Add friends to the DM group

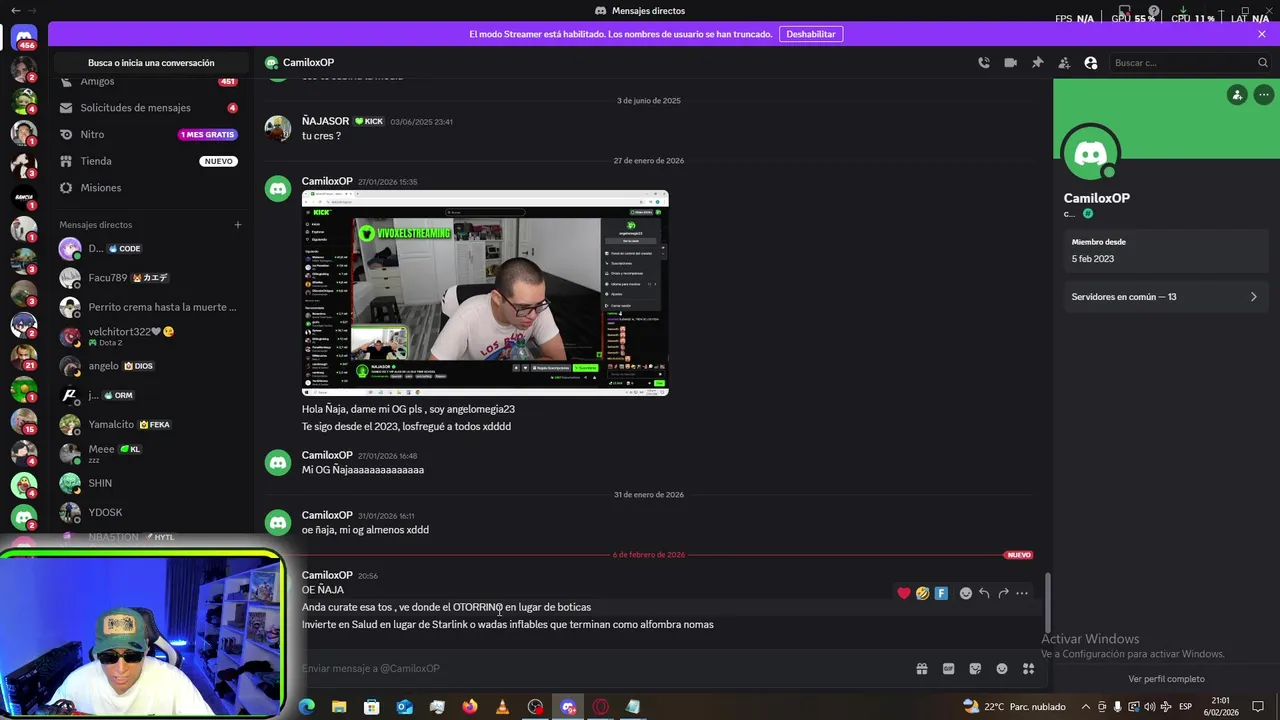[1064, 63]
